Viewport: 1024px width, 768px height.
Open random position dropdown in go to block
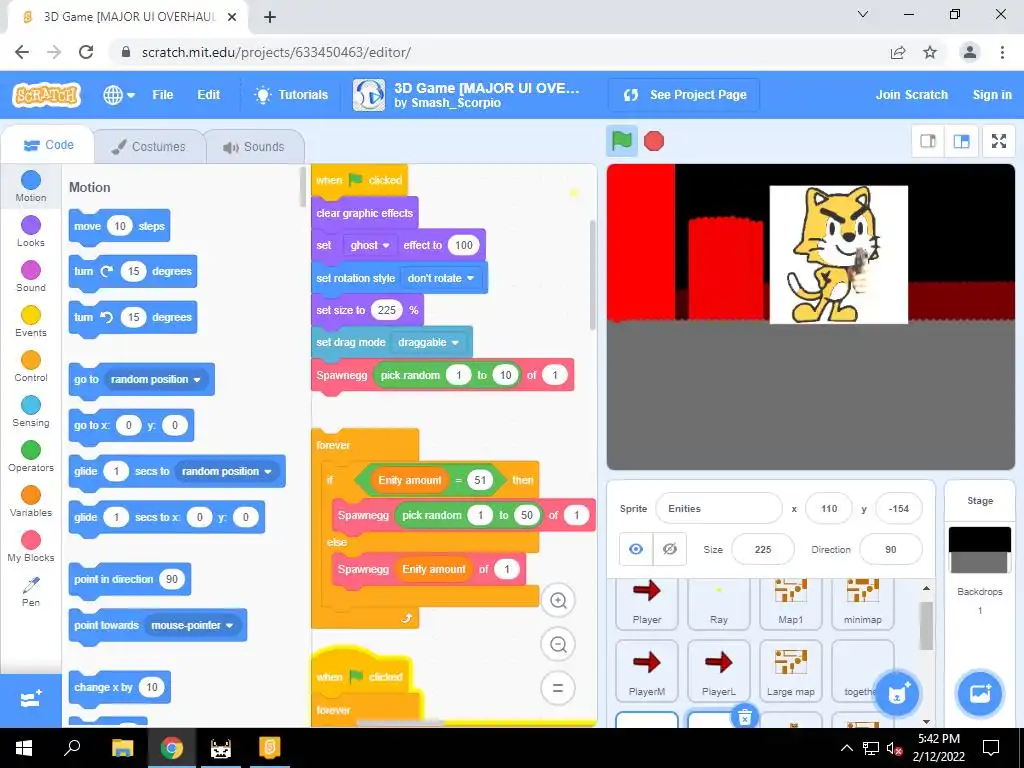tap(155, 379)
